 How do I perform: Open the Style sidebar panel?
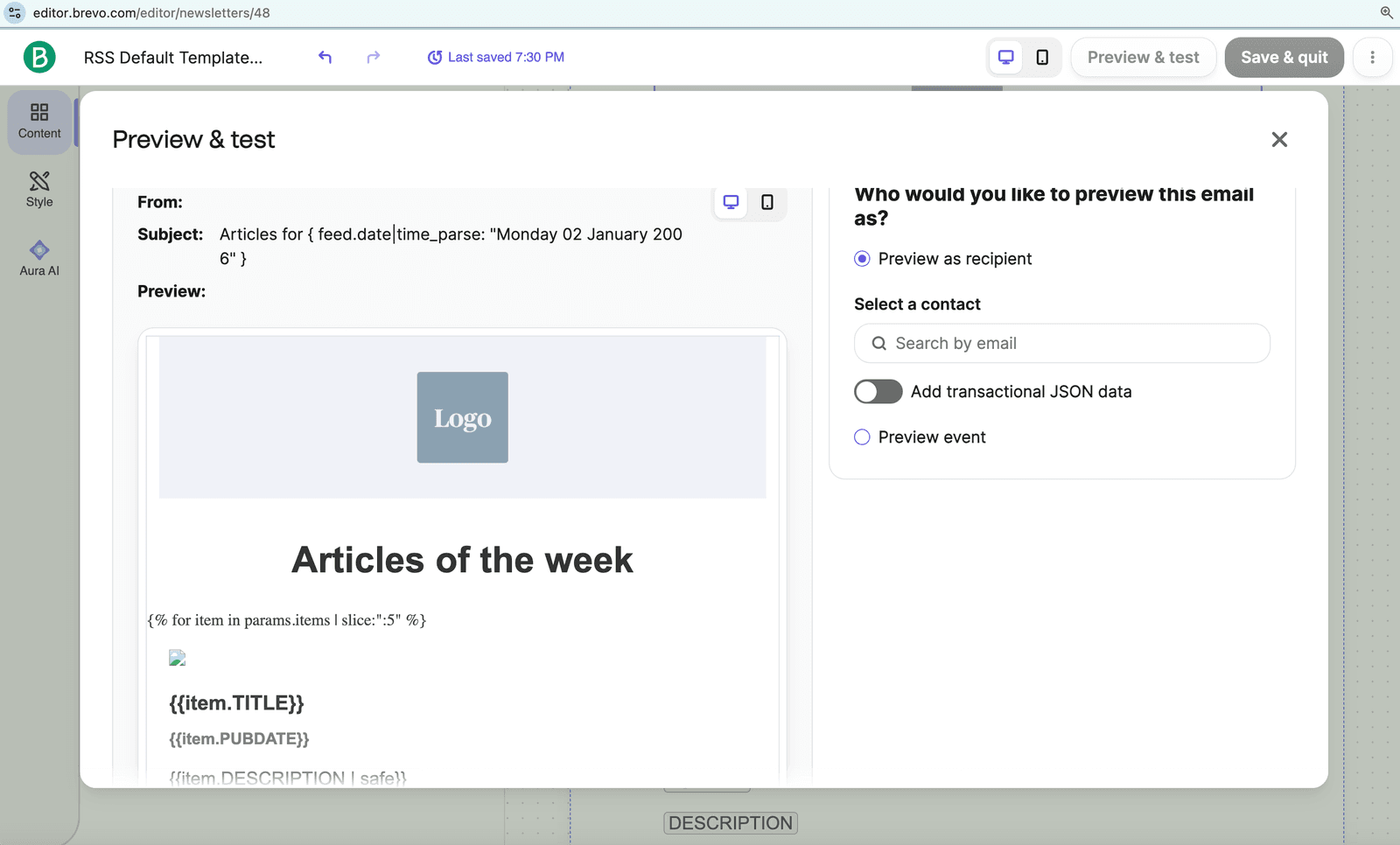[39, 190]
